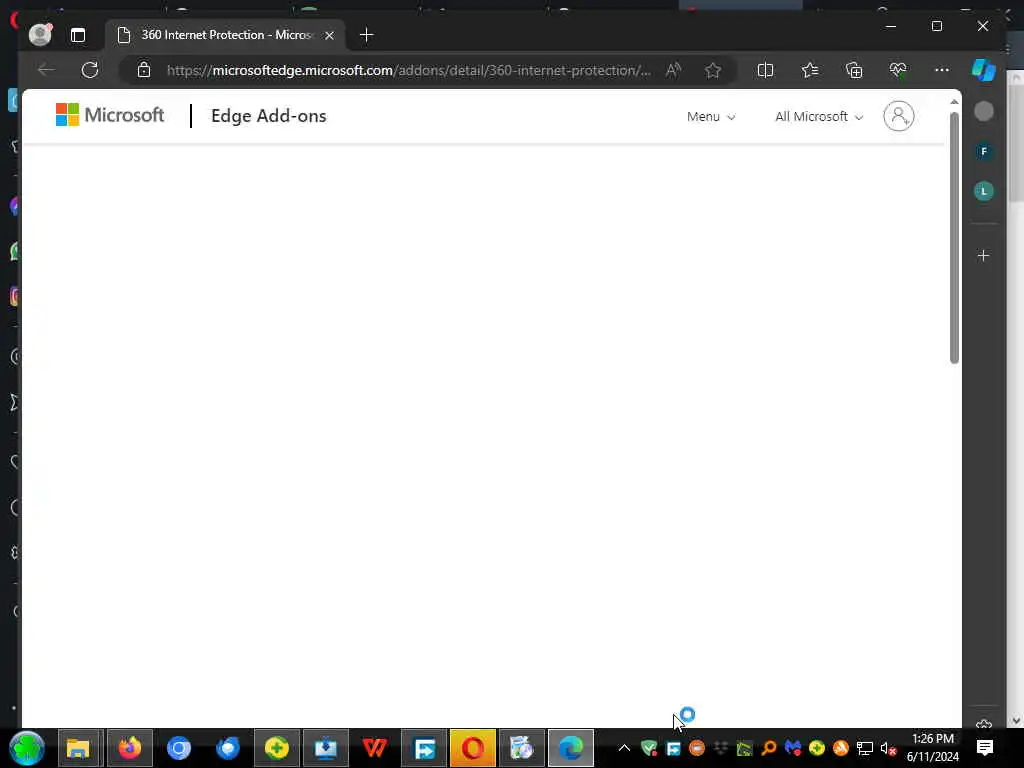Screen dimensions: 1024x768
Task: Activate Read aloud in address bar
Action: (673, 70)
